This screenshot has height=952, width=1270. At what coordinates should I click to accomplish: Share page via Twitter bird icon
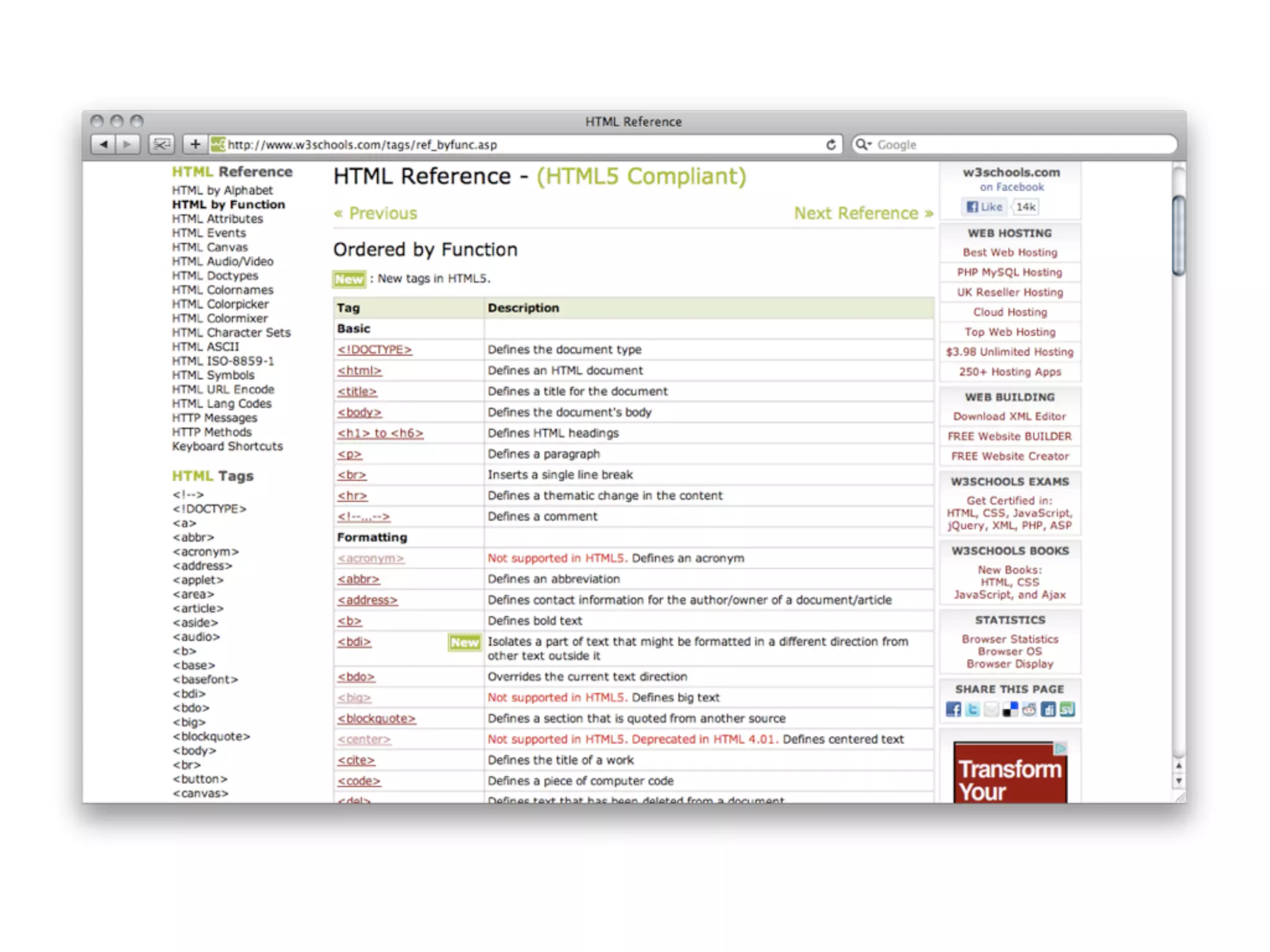click(x=972, y=709)
